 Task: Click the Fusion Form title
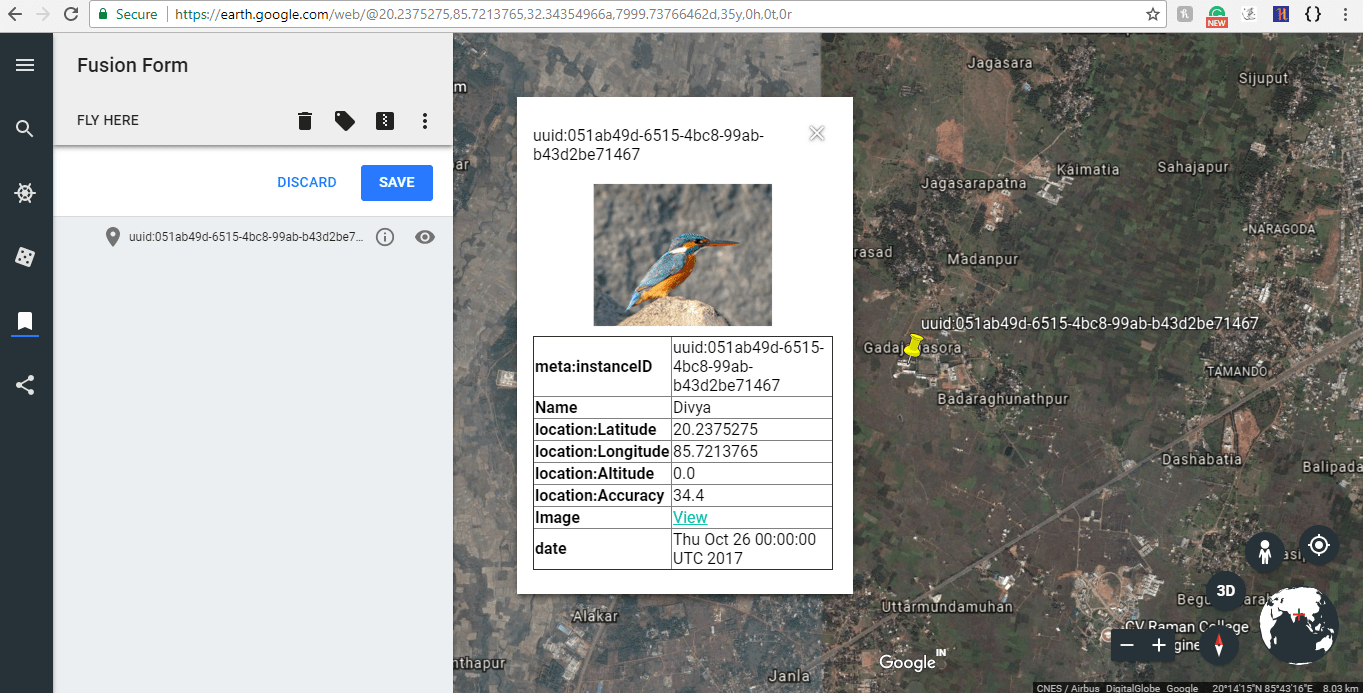[132, 65]
